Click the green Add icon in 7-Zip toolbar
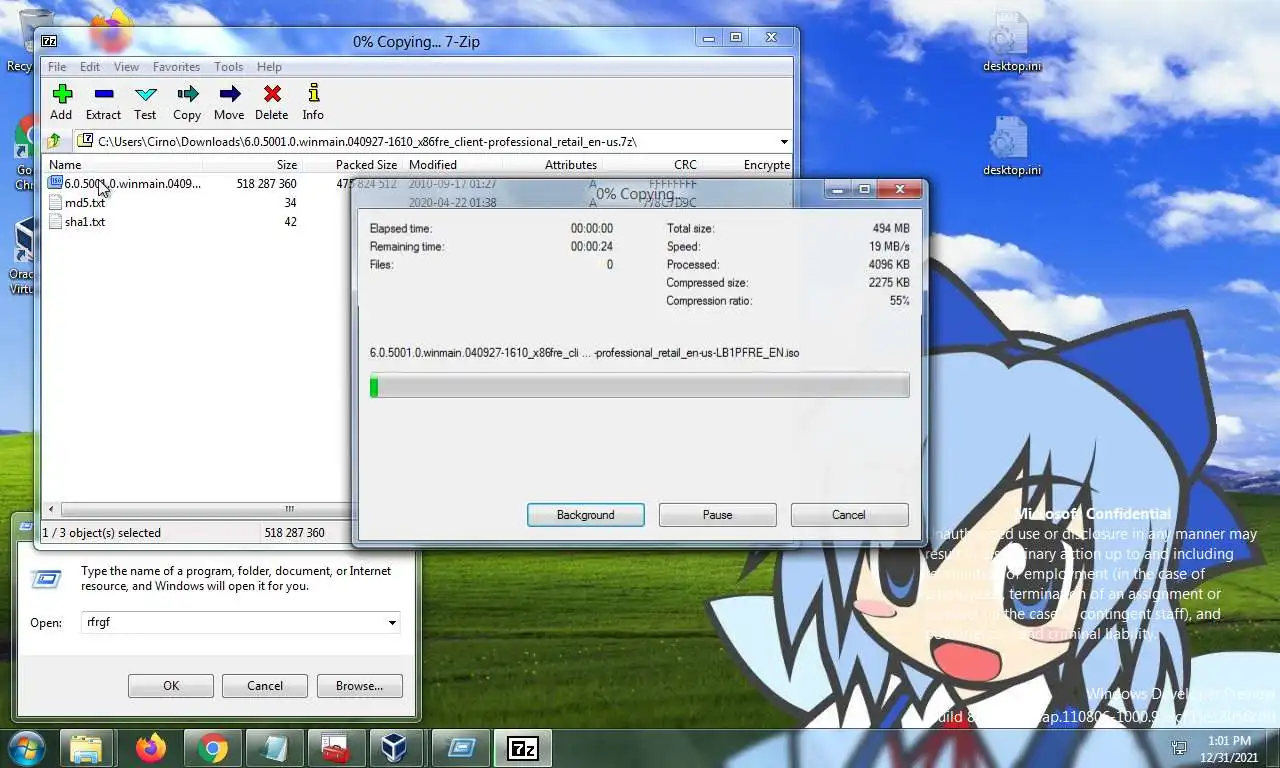 pos(62,94)
